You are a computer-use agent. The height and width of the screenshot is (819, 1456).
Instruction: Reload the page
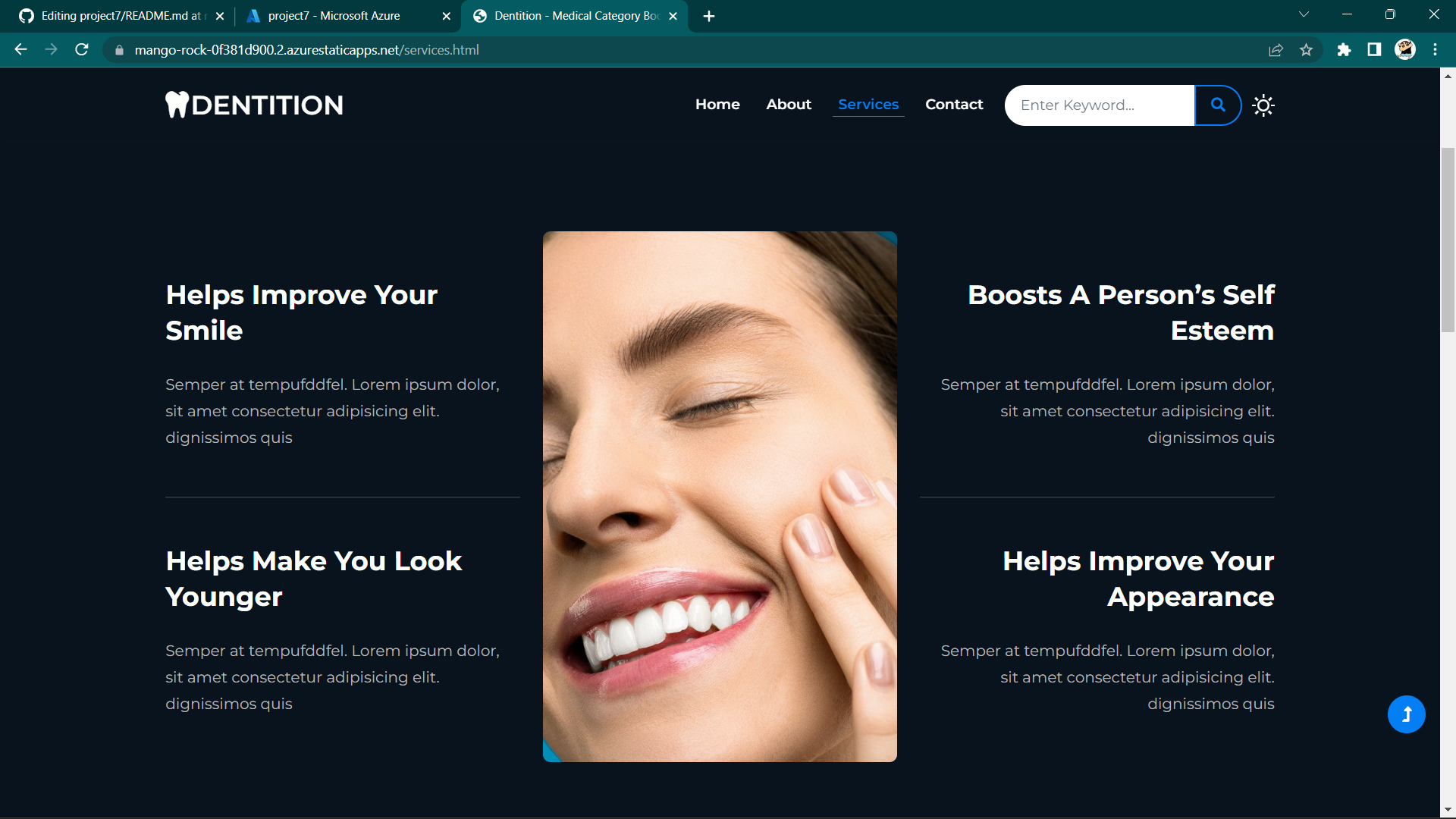[x=82, y=50]
